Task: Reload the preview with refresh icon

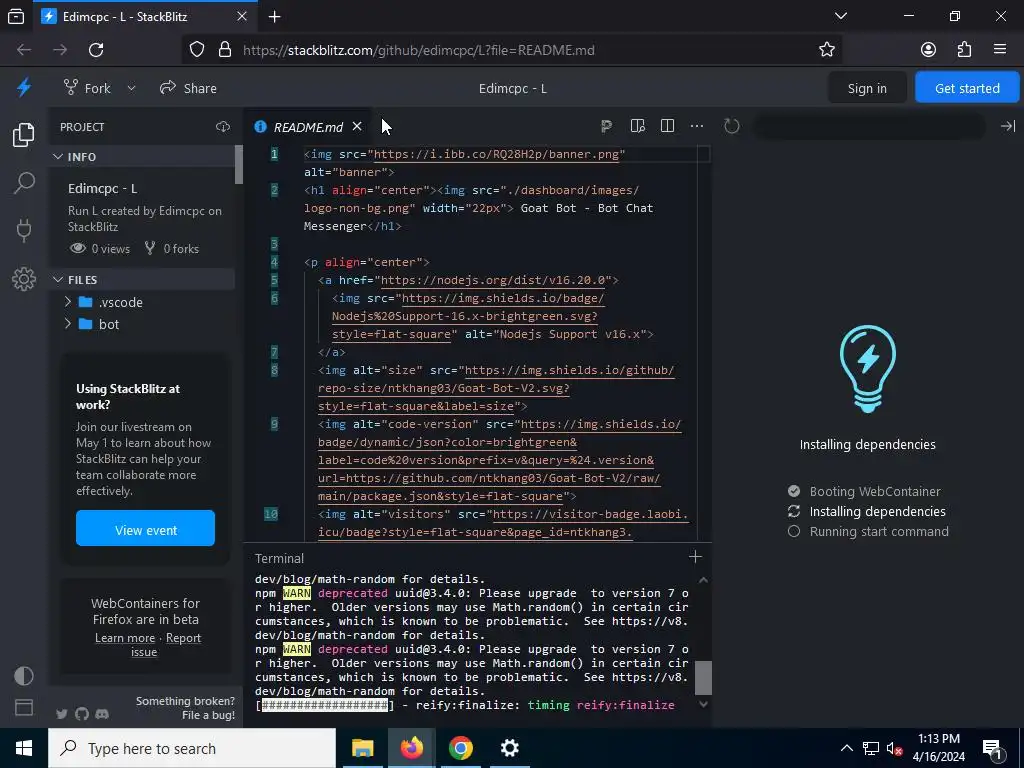Action: pos(731,126)
